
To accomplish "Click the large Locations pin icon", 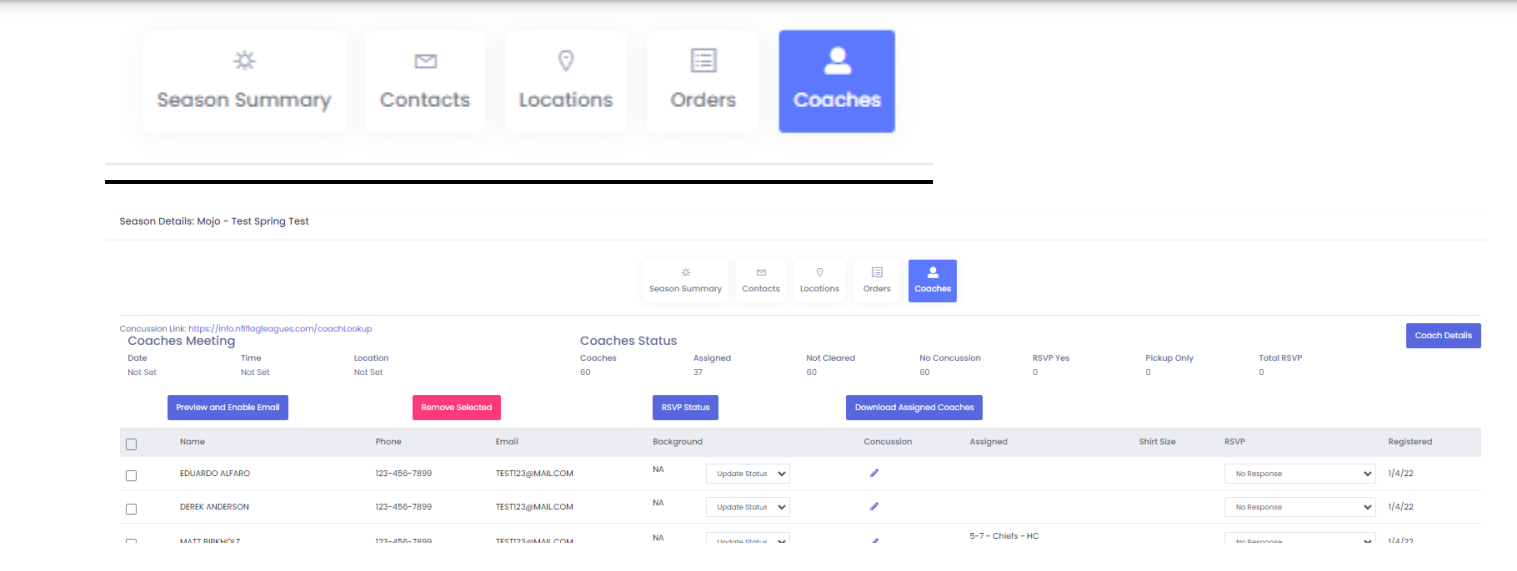I will point(565,61).
